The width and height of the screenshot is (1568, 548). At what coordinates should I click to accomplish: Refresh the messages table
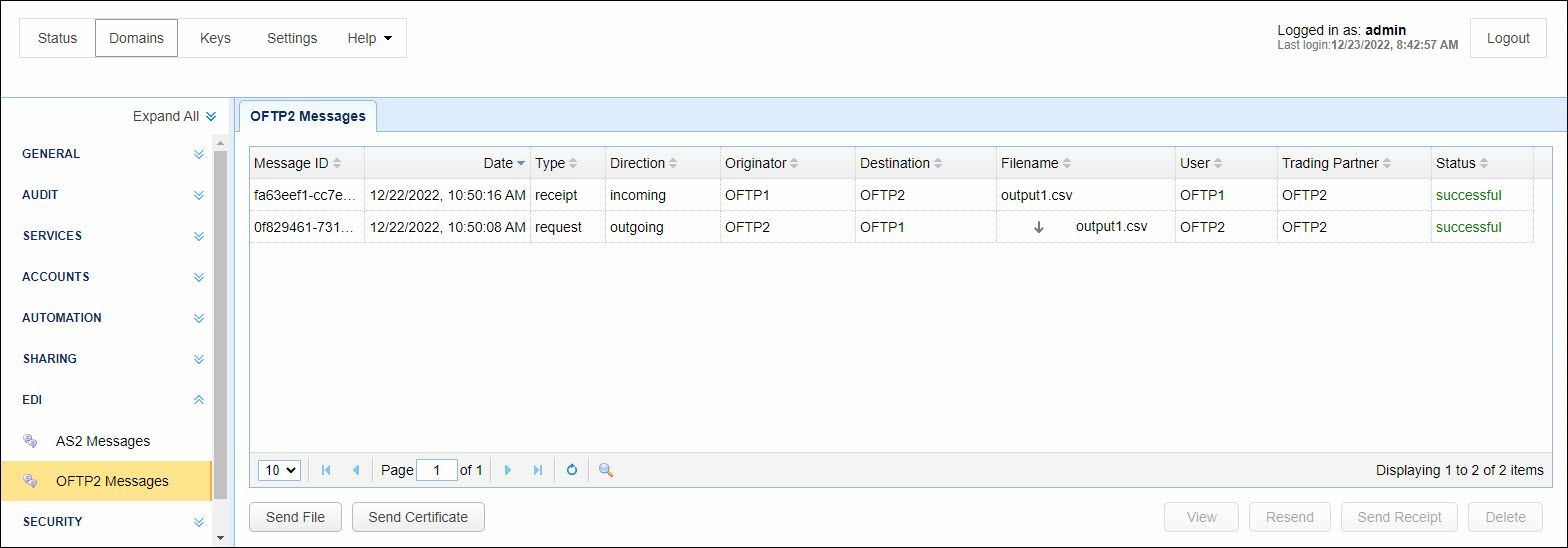point(572,470)
